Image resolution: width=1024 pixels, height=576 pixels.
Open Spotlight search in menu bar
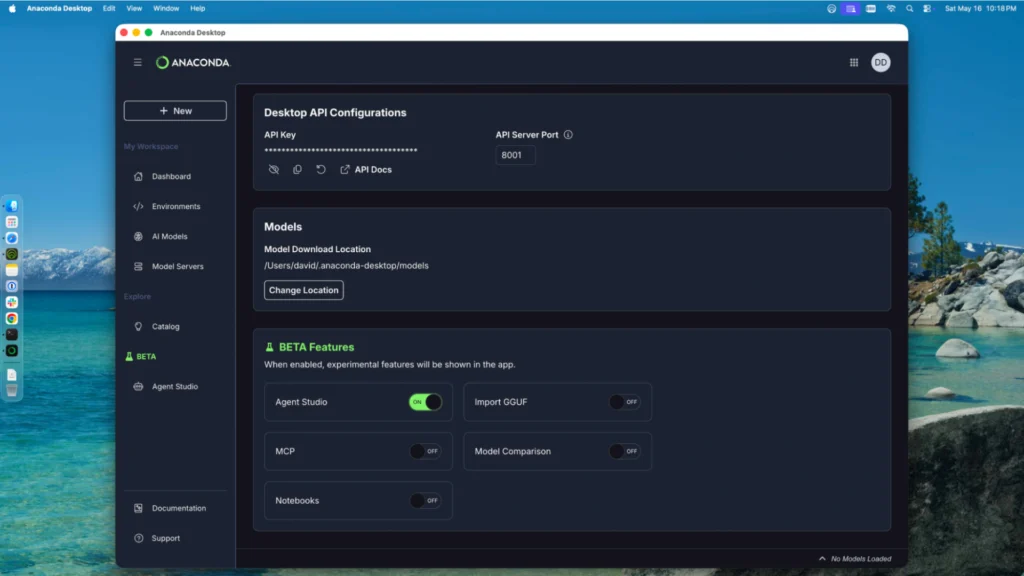tap(909, 8)
